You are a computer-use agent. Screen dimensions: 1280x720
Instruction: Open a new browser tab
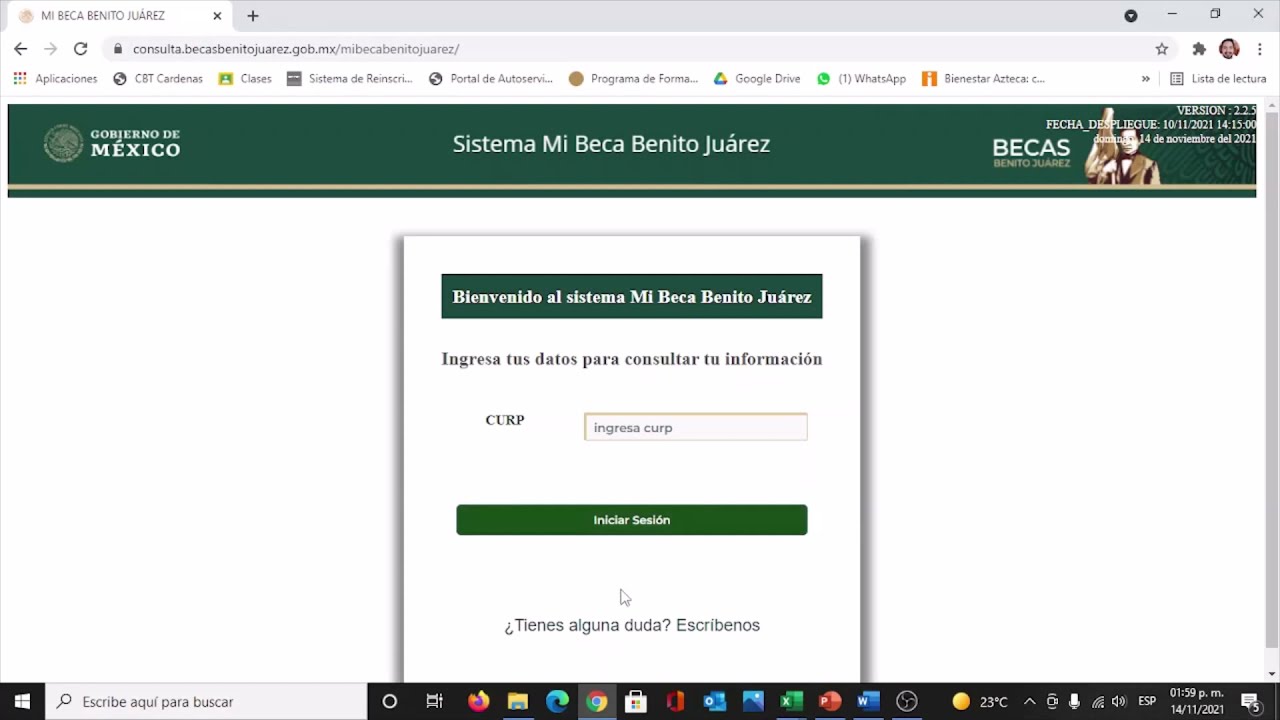(x=253, y=16)
